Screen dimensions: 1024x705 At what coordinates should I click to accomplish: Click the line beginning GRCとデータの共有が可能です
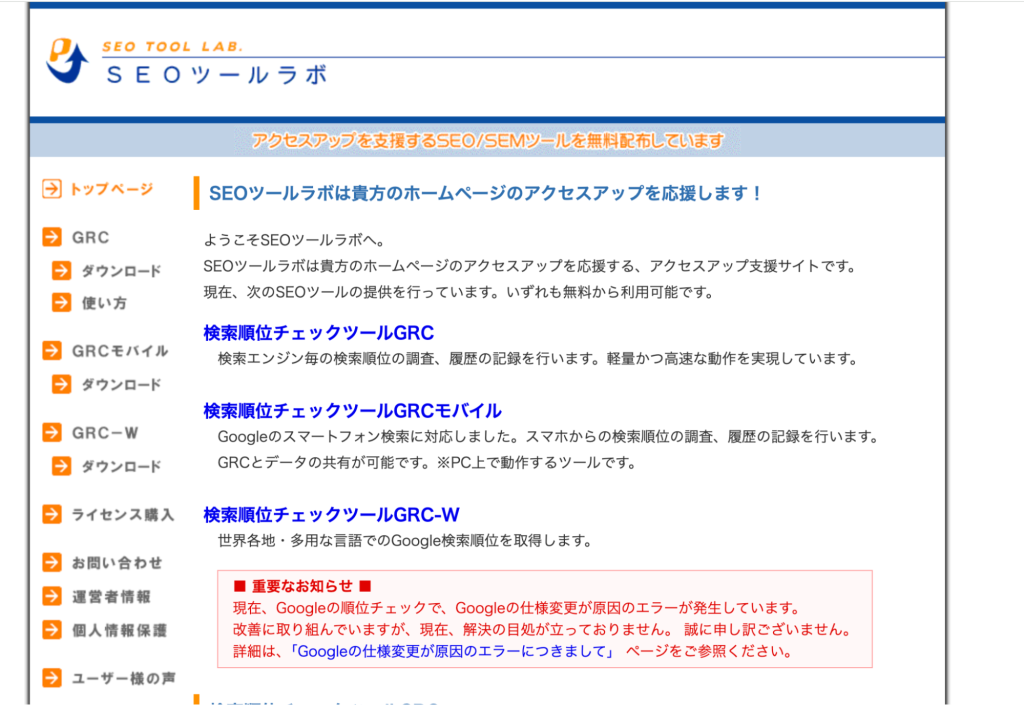pos(427,463)
